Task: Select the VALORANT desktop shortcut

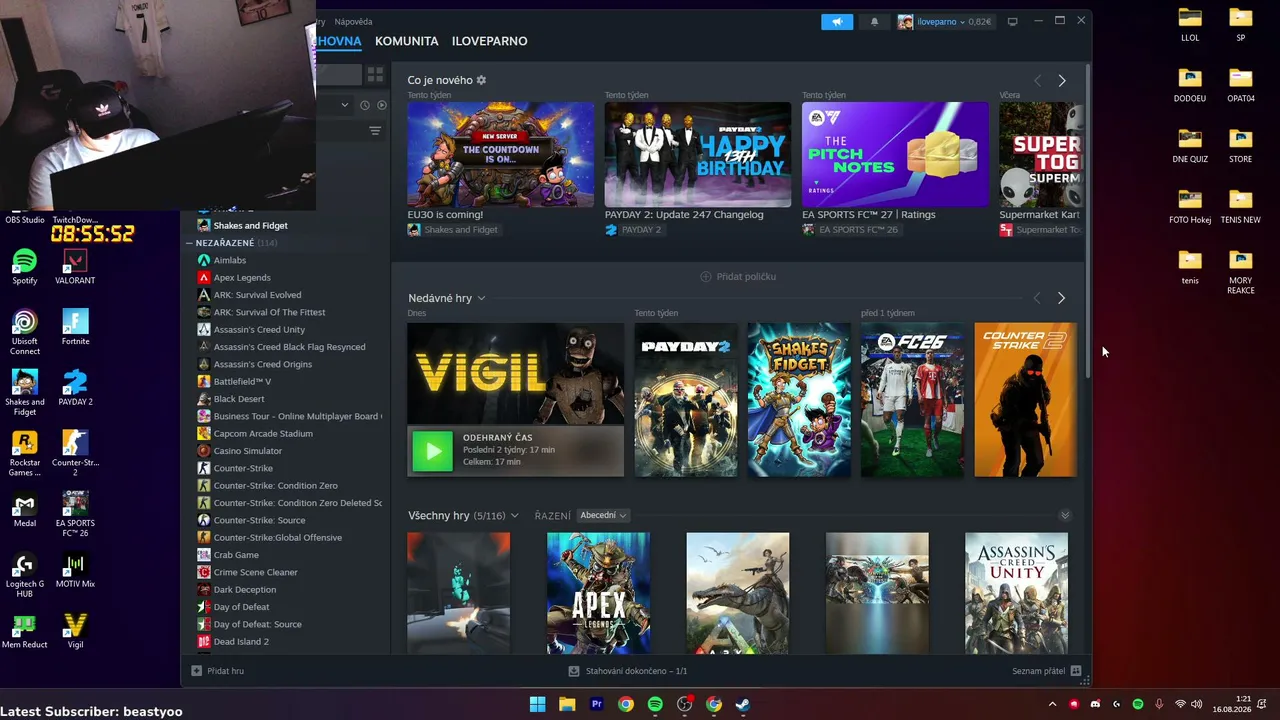Action: [75, 267]
